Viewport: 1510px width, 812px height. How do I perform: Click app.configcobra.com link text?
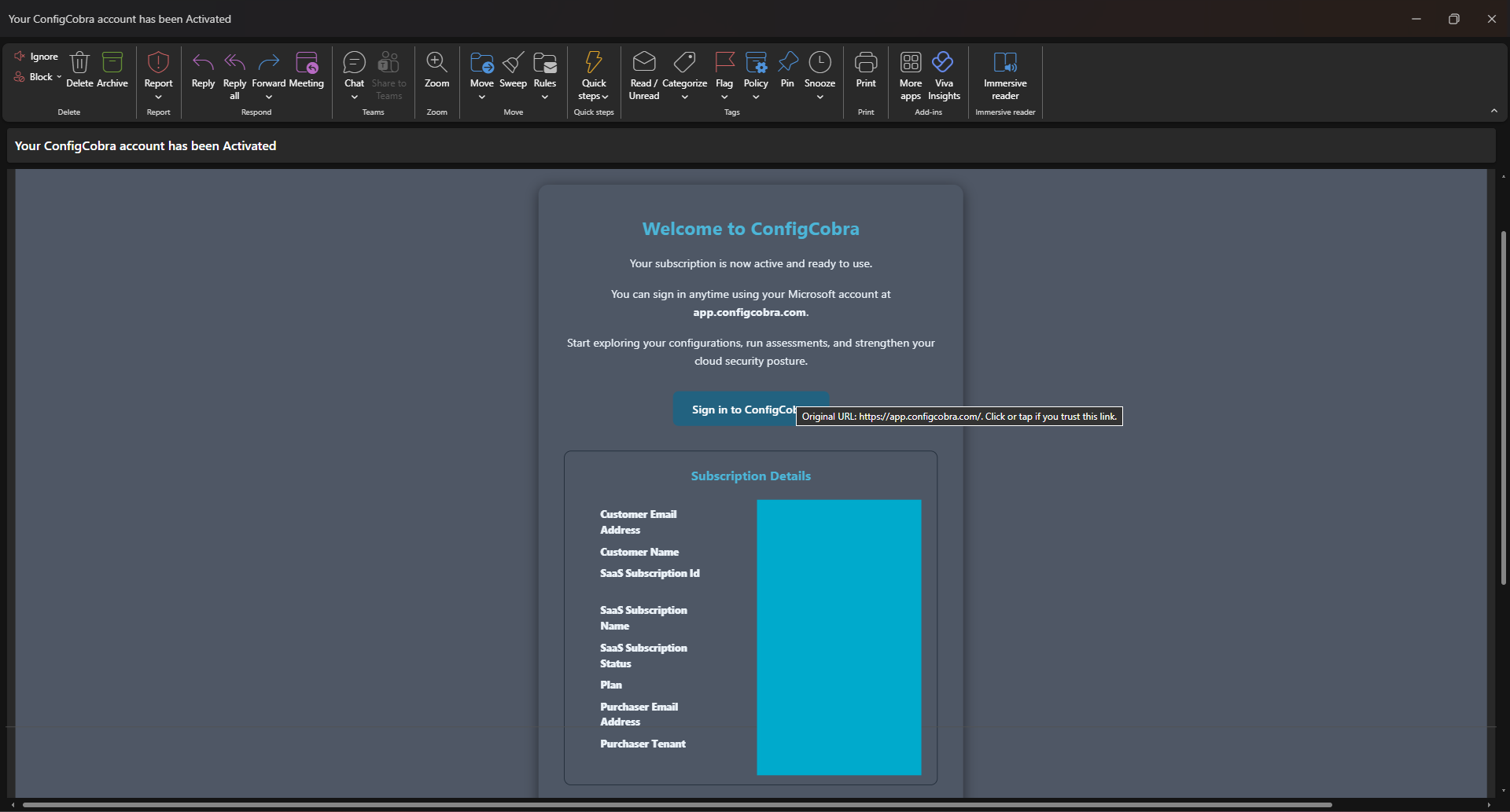point(749,312)
